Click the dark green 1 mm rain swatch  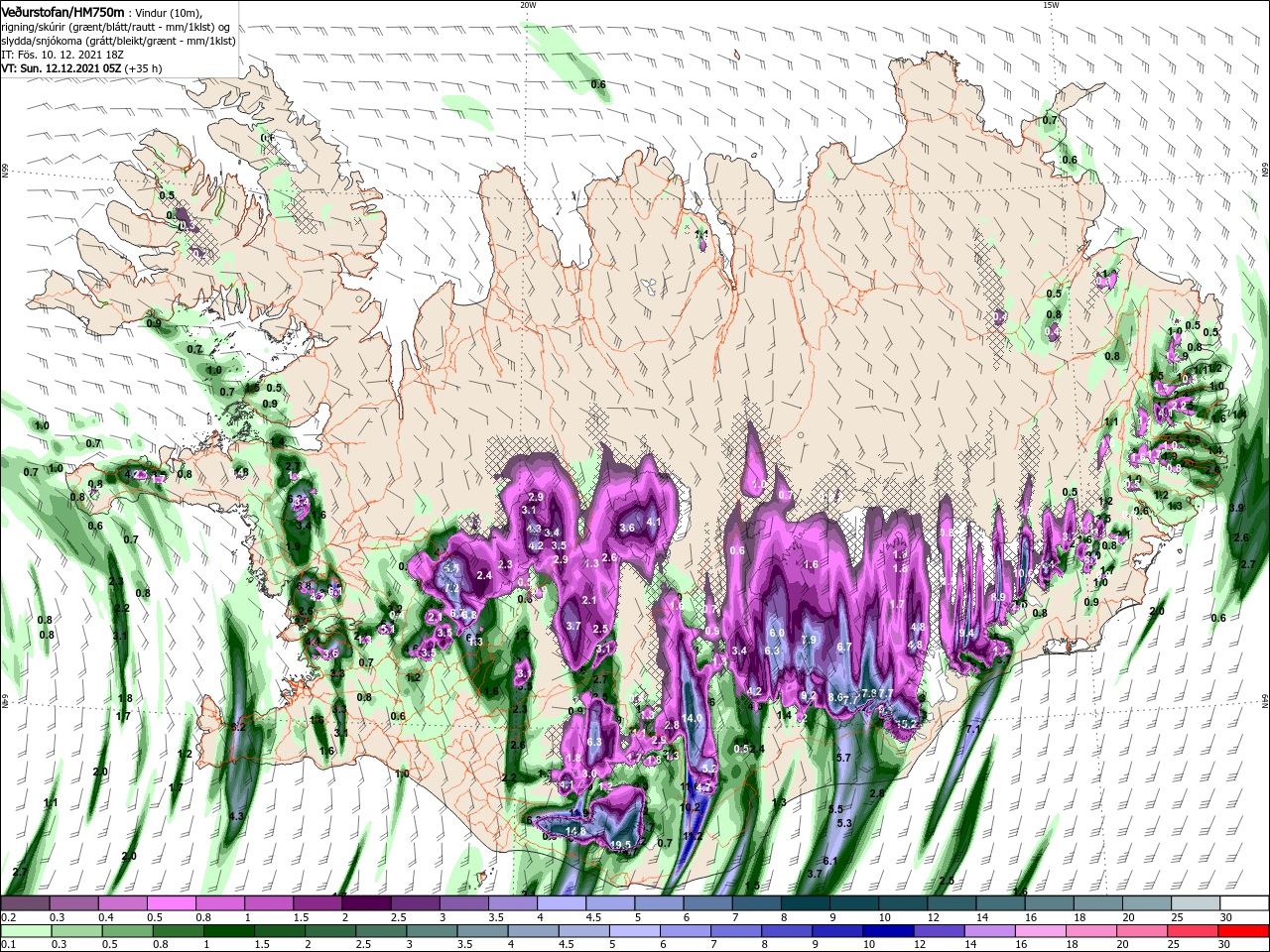click(x=227, y=930)
